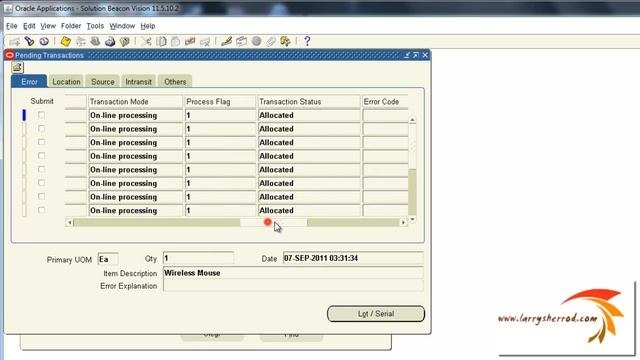Click the Transaction Status column header
Viewport: 640px width, 360px height.
pos(309,102)
